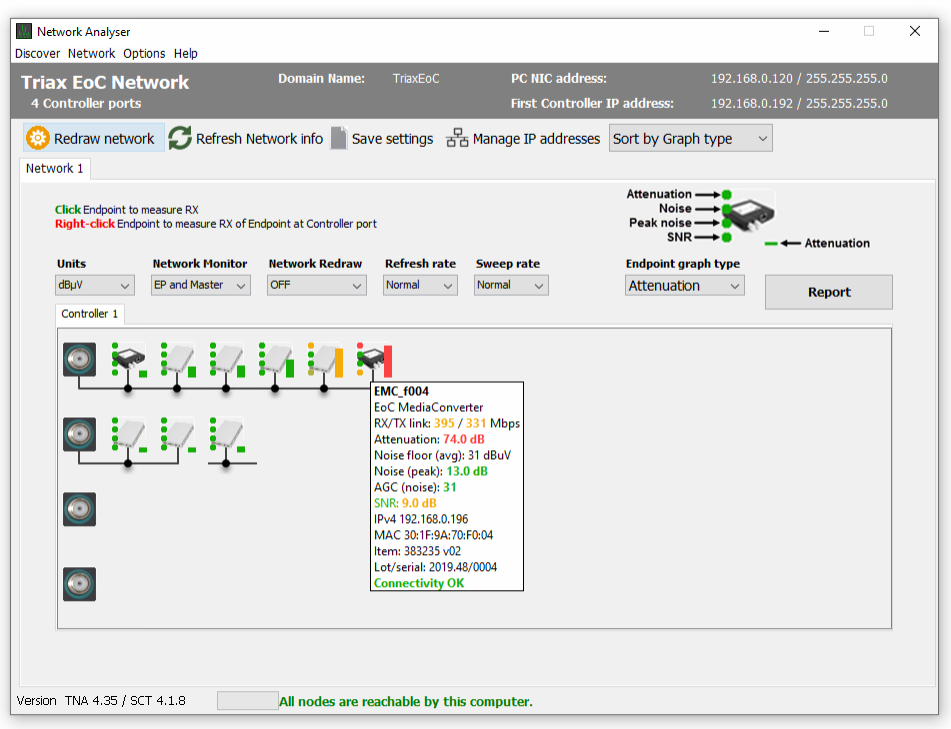Open the Refresh rate dropdown

(x=420, y=285)
